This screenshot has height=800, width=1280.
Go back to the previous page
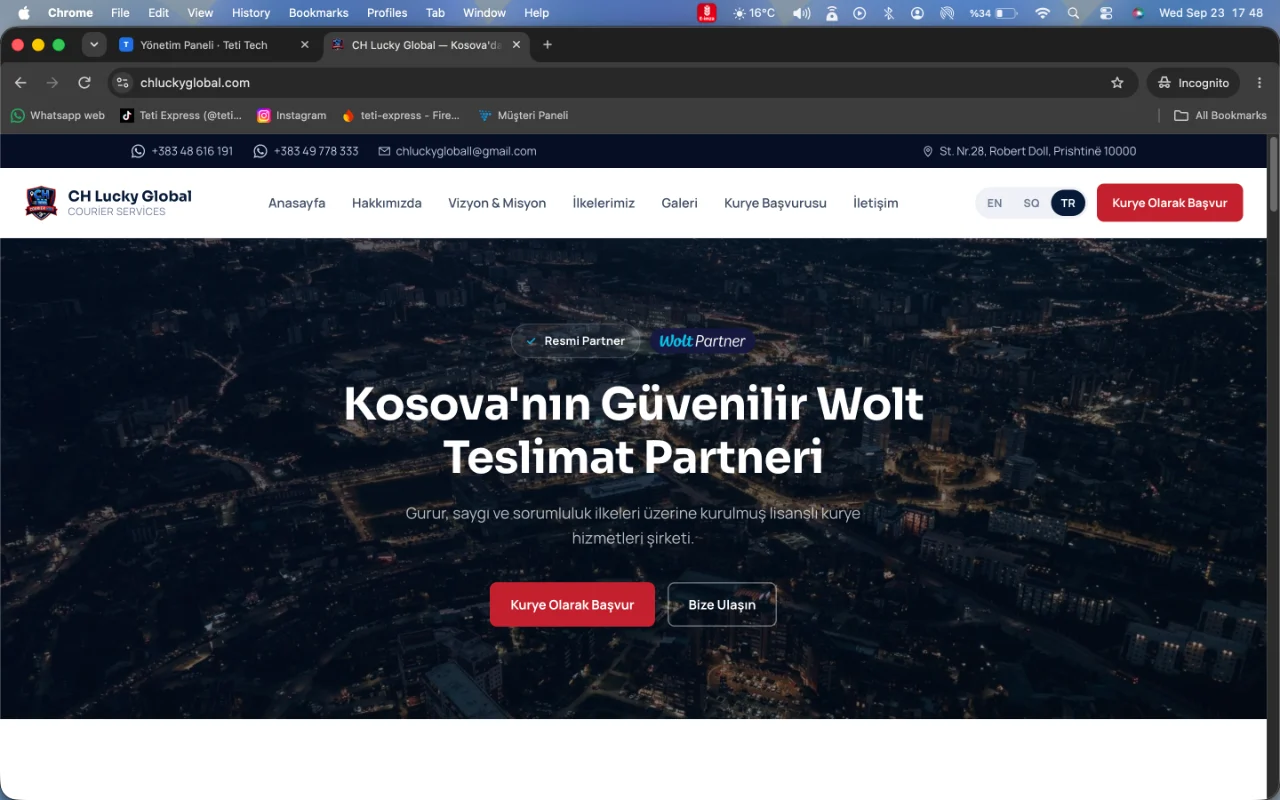20,83
